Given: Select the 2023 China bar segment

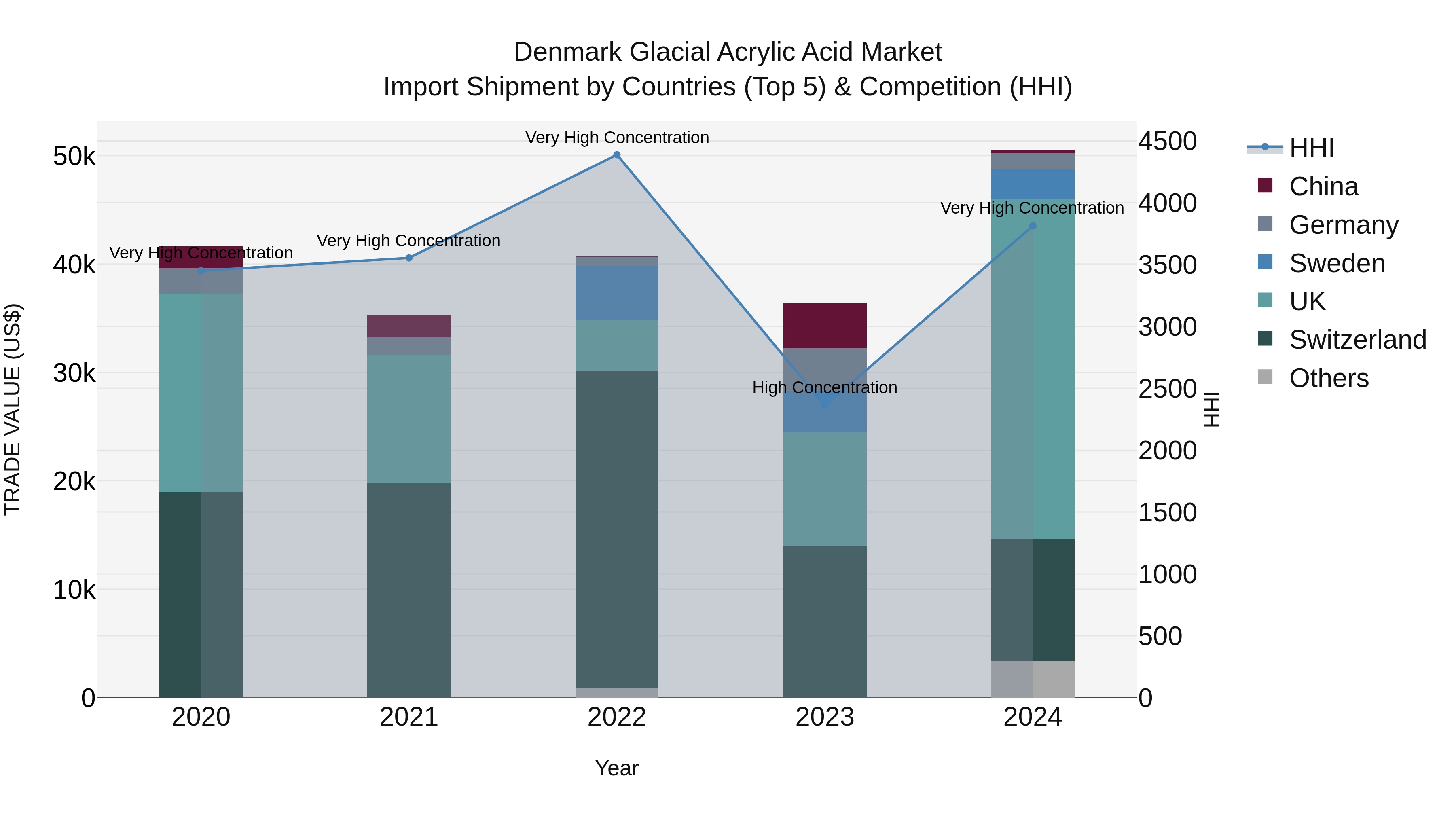Looking at the screenshot, I should tap(825, 326).
